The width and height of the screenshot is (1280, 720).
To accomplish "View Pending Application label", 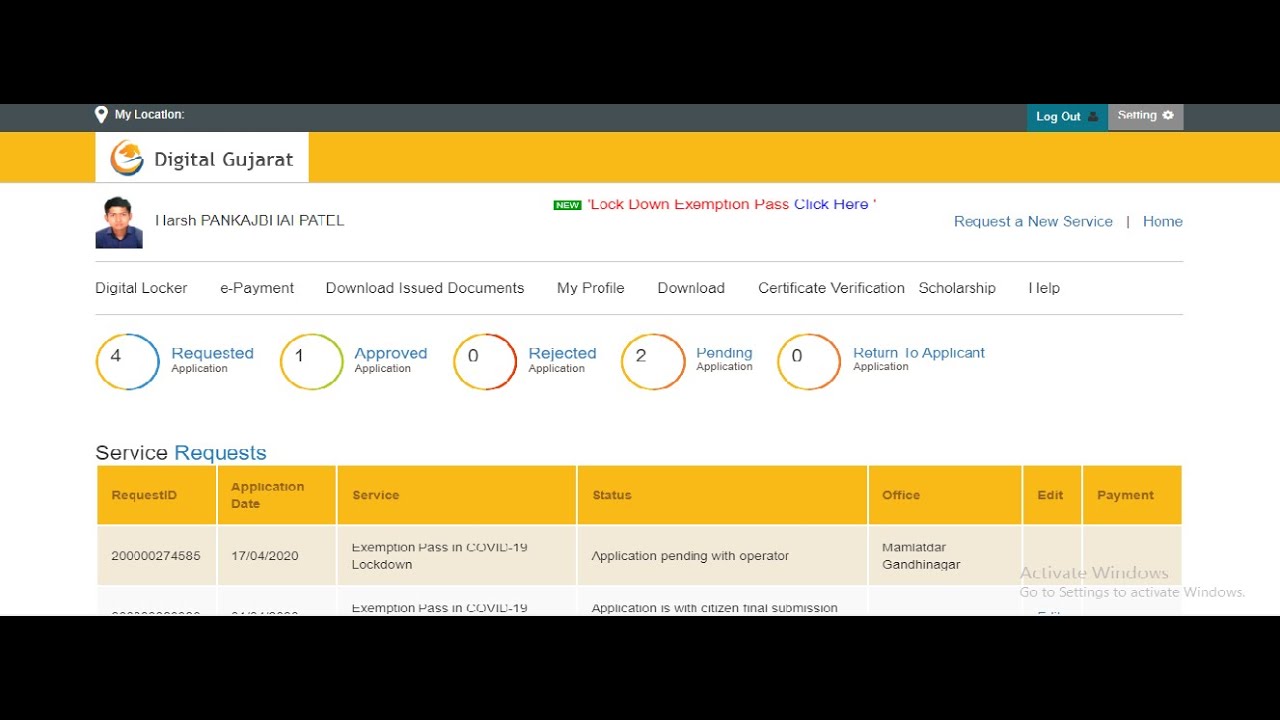I will (724, 359).
